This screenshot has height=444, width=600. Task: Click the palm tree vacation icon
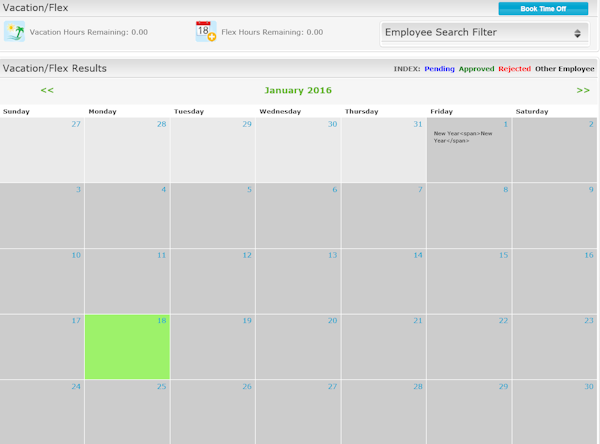[x=15, y=31]
